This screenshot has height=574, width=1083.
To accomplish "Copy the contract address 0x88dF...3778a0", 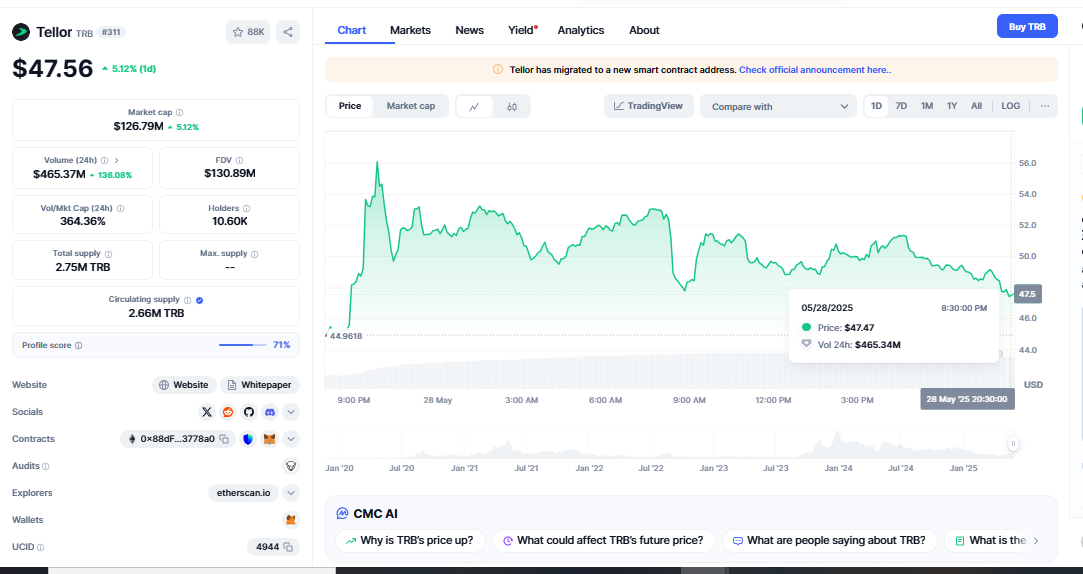I will click(224, 439).
